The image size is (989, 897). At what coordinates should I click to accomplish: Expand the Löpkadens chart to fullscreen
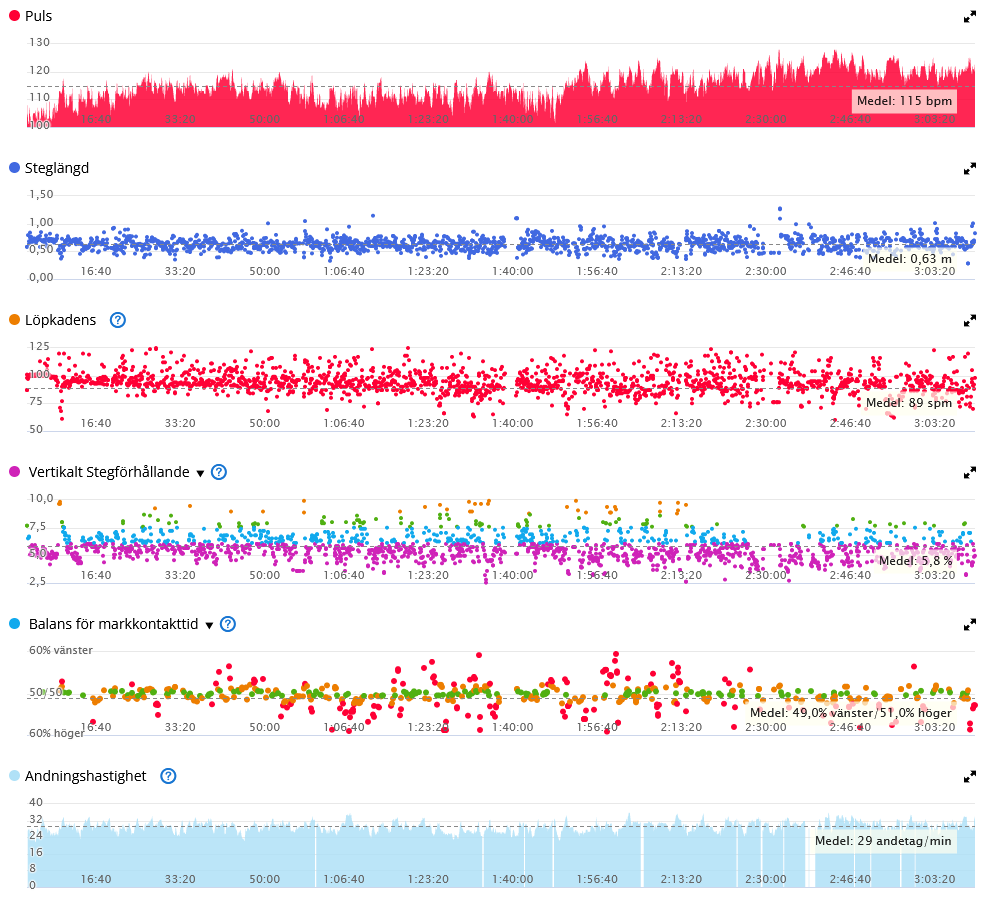click(x=969, y=321)
